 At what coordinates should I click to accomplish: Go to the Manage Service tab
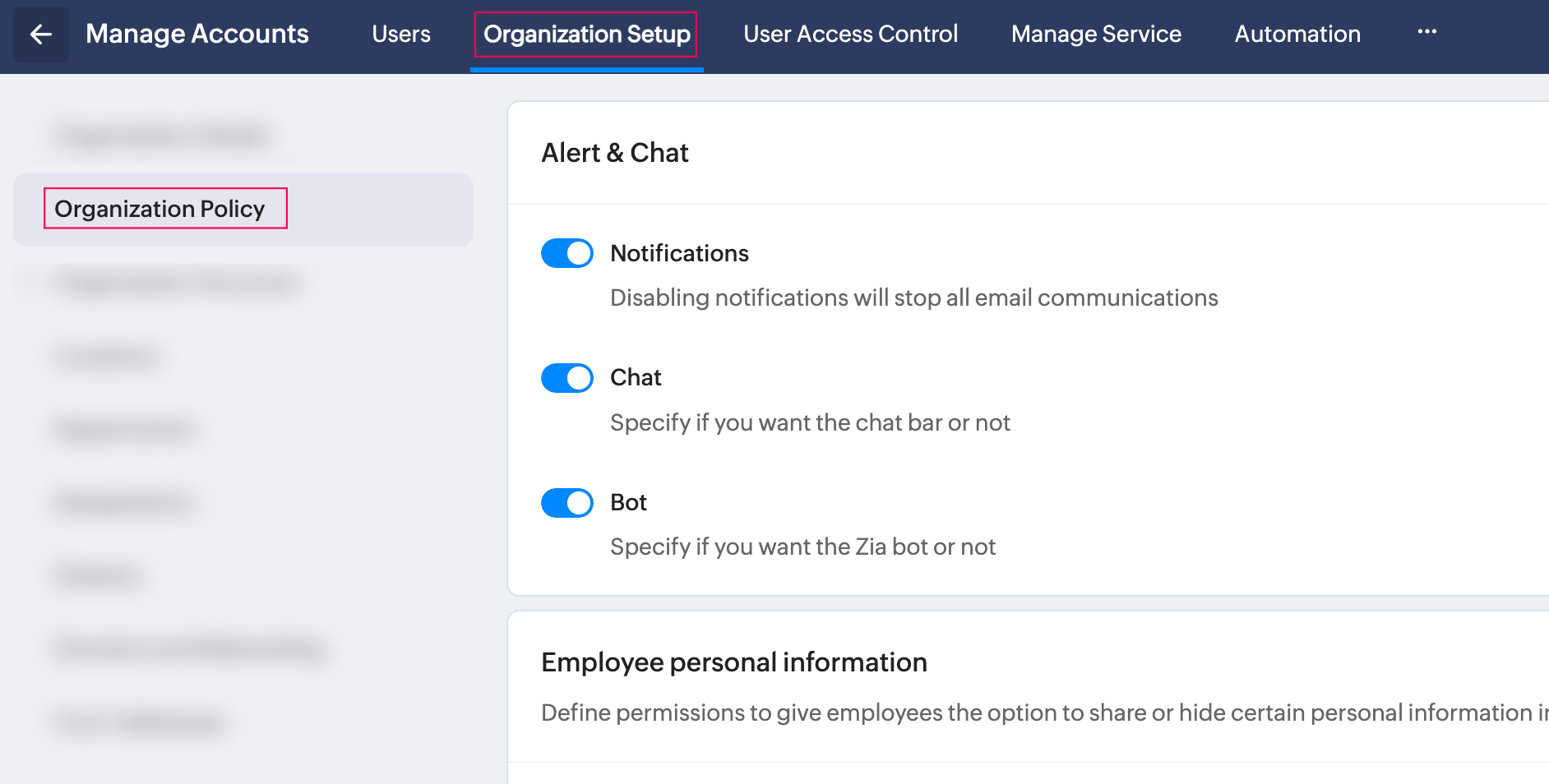[1096, 35]
